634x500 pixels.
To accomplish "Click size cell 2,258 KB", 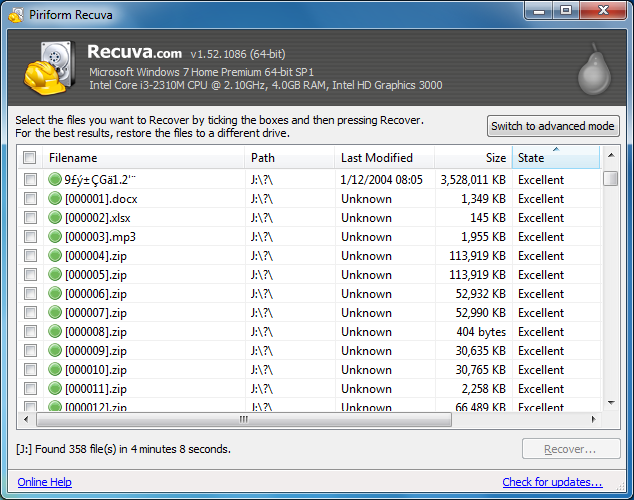I will pos(484,388).
